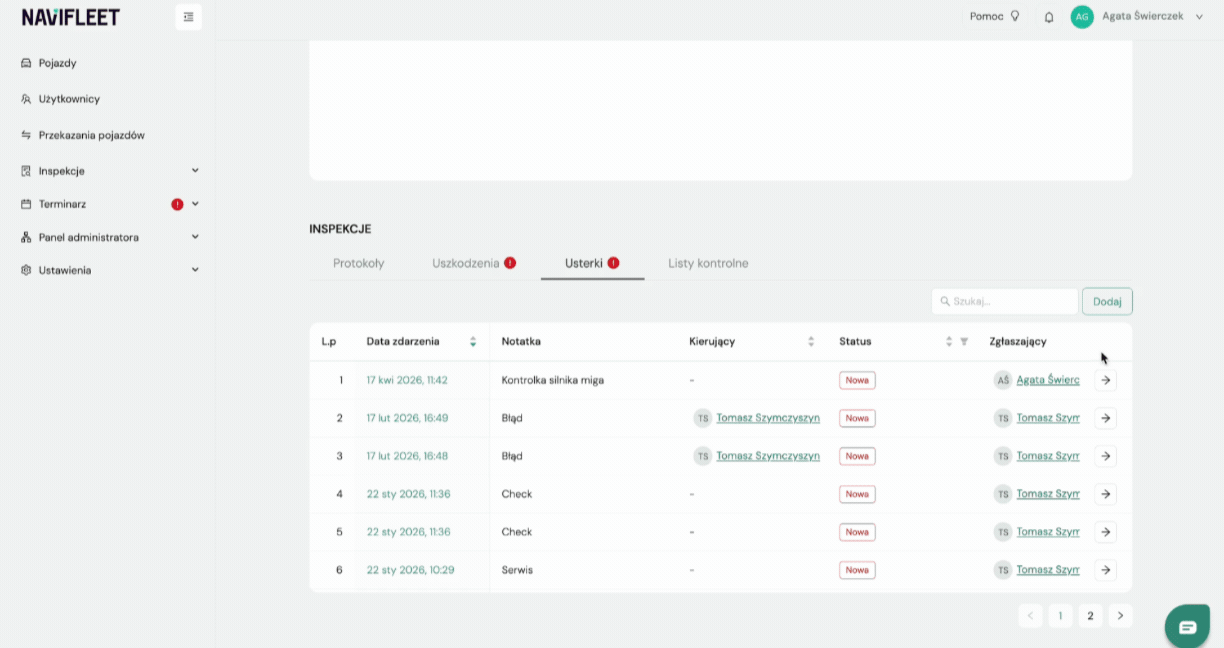Open details arrow for row 5 Check

1105,532
